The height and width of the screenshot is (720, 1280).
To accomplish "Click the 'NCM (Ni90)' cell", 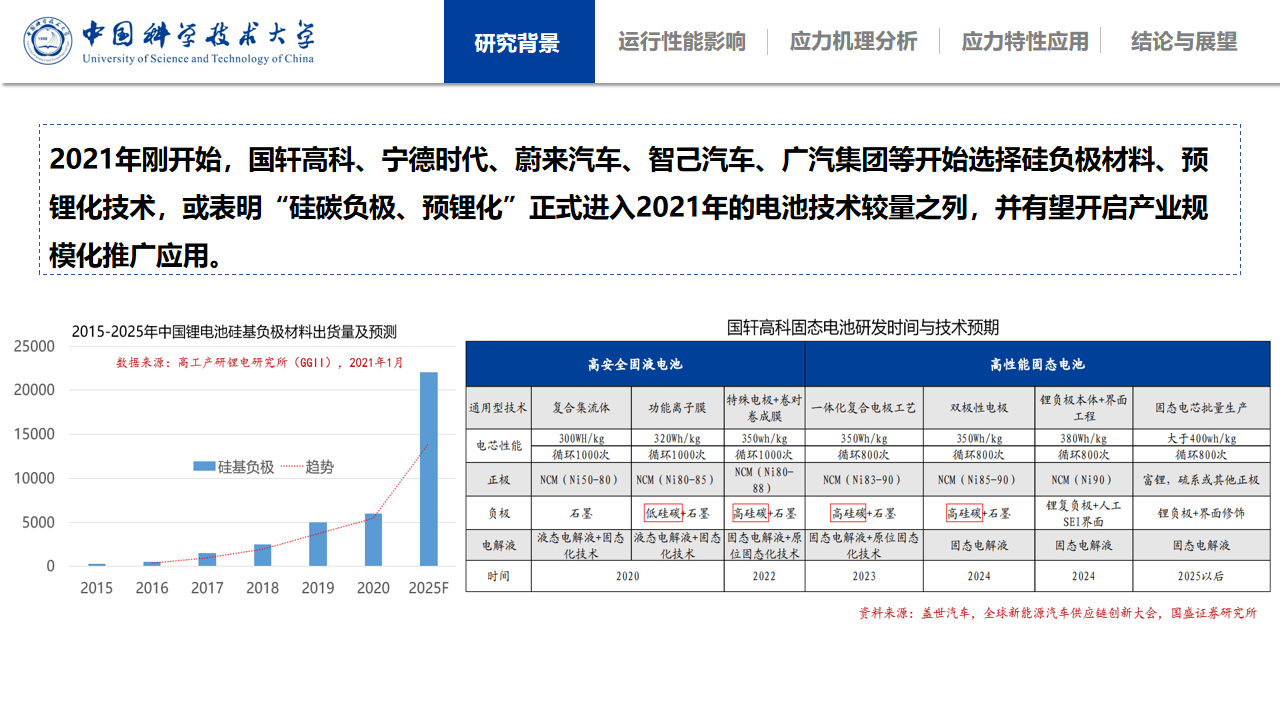I will (x=1085, y=480).
